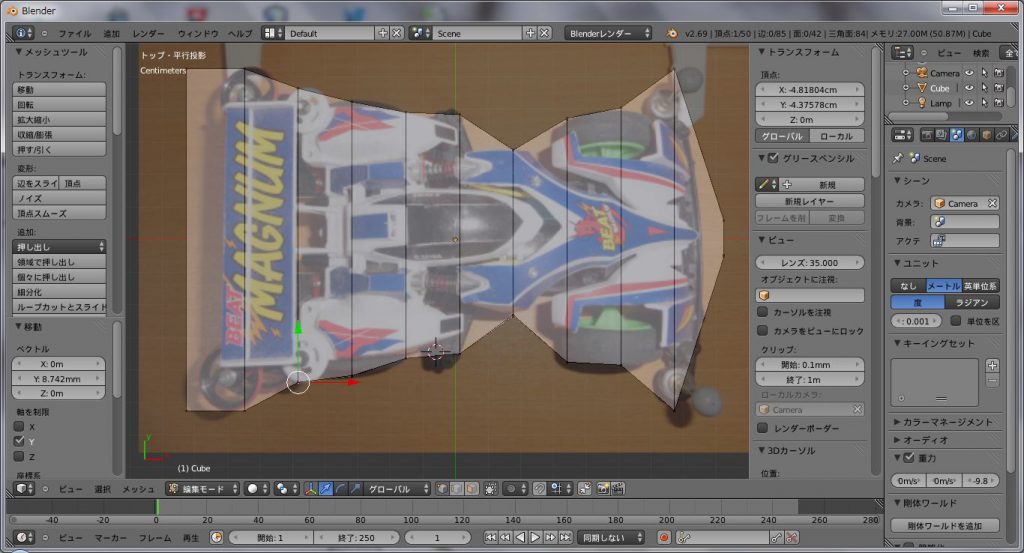Switch to face select mode icon
Screen dimensions: 1024x553
click(472, 488)
